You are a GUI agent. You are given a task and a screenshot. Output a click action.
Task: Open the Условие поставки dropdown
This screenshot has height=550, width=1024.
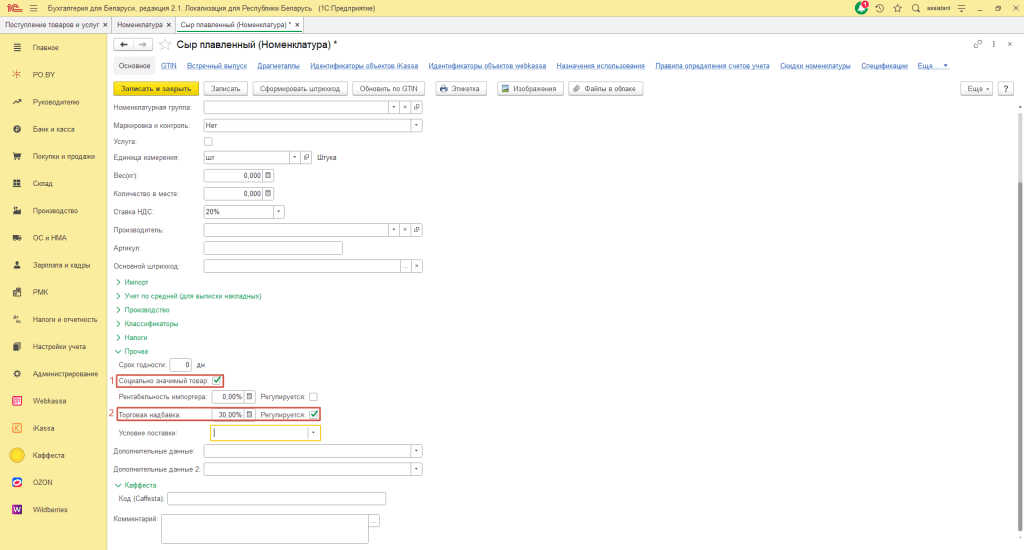click(x=313, y=433)
